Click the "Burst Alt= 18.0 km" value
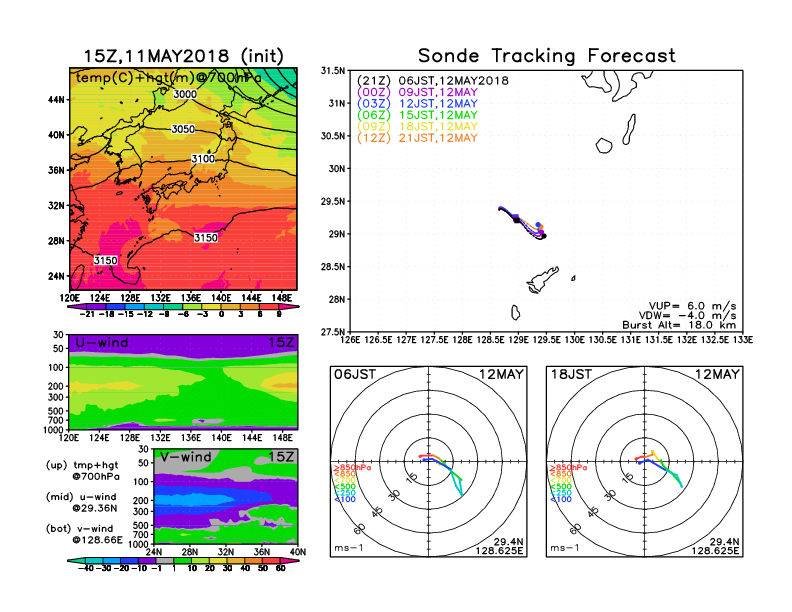Viewport: 792px width, 612px height. [679, 325]
